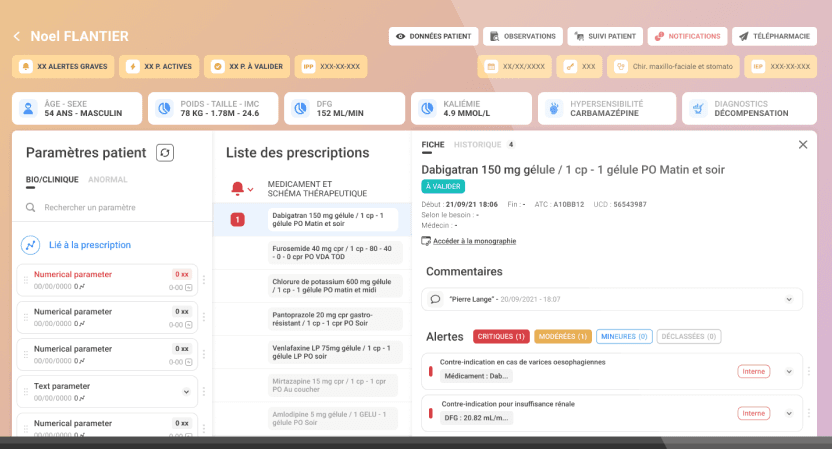Open the Données Patient view
The height and width of the screenshot is (449, 832).
434,36
